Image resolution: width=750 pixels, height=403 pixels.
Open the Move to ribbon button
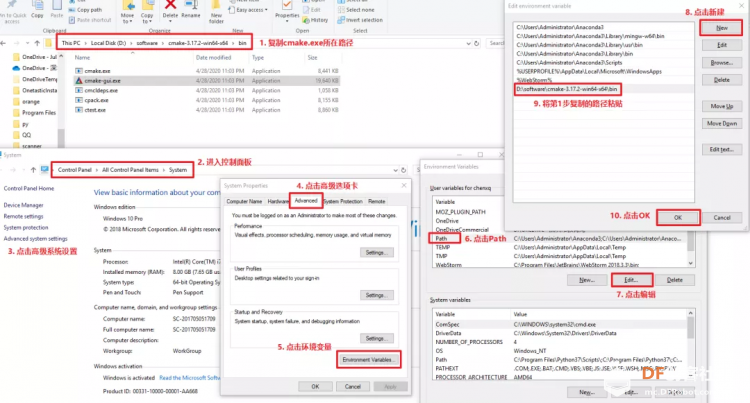point(128,12)
